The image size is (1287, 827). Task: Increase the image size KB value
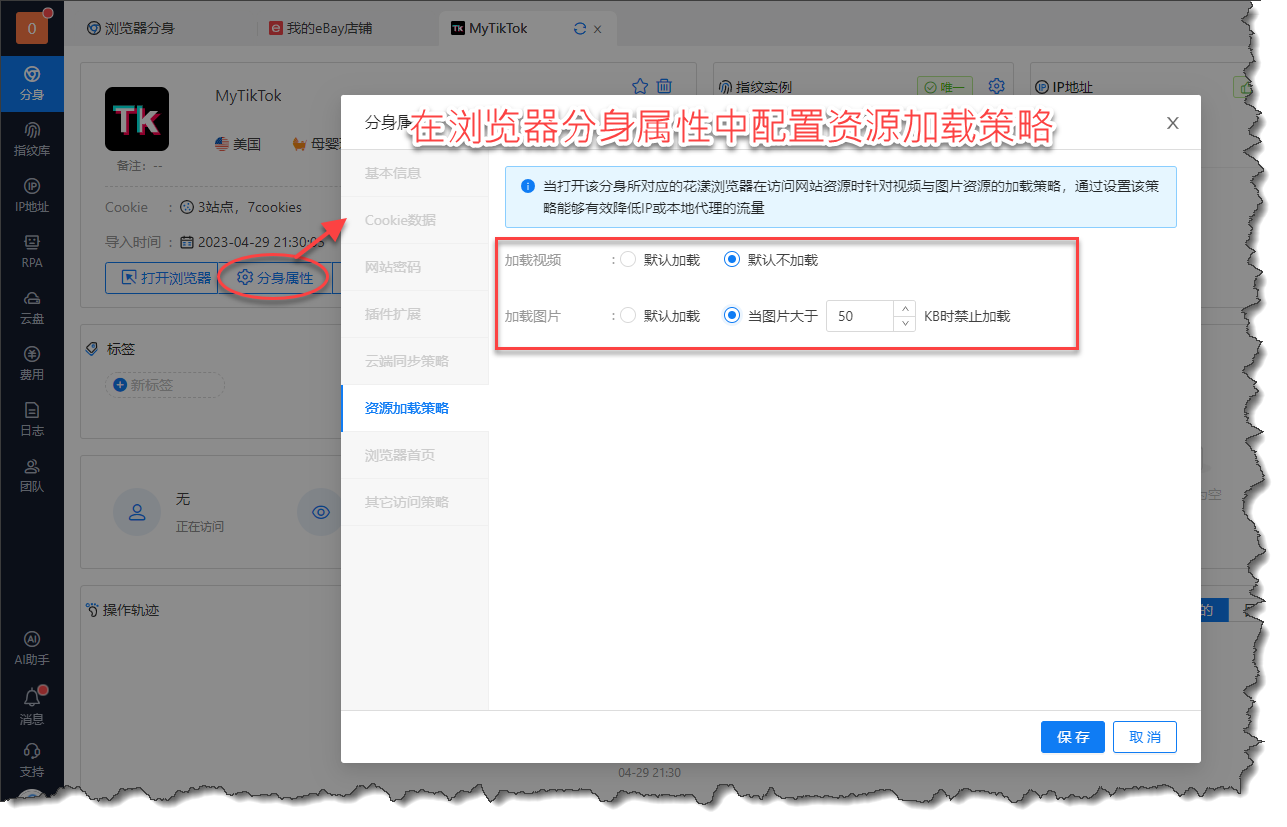[904, 309]
